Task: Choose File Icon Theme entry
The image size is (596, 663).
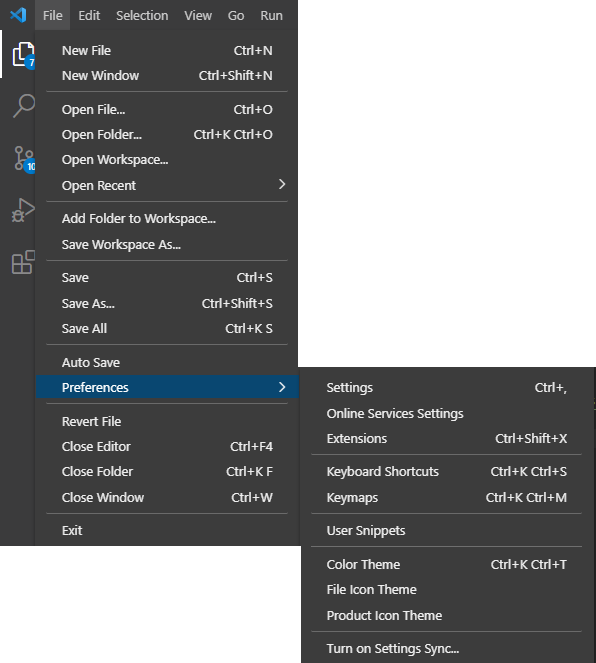Action: [447, 589]
